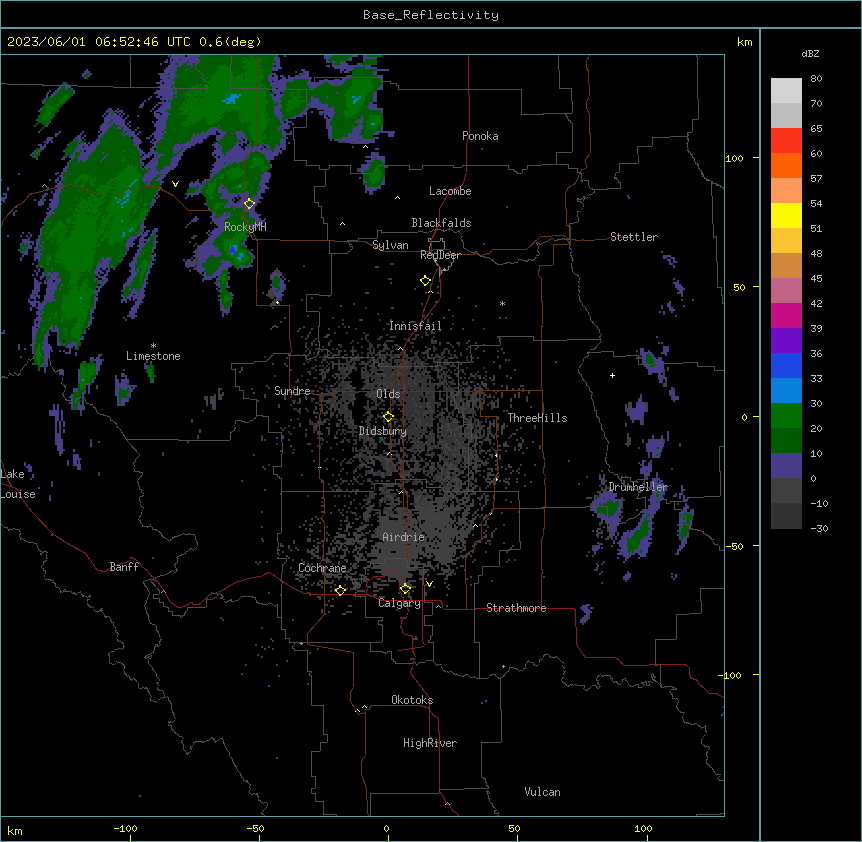Click the HighRiver town label
This screenshot has height=842, width=862.
430,743
